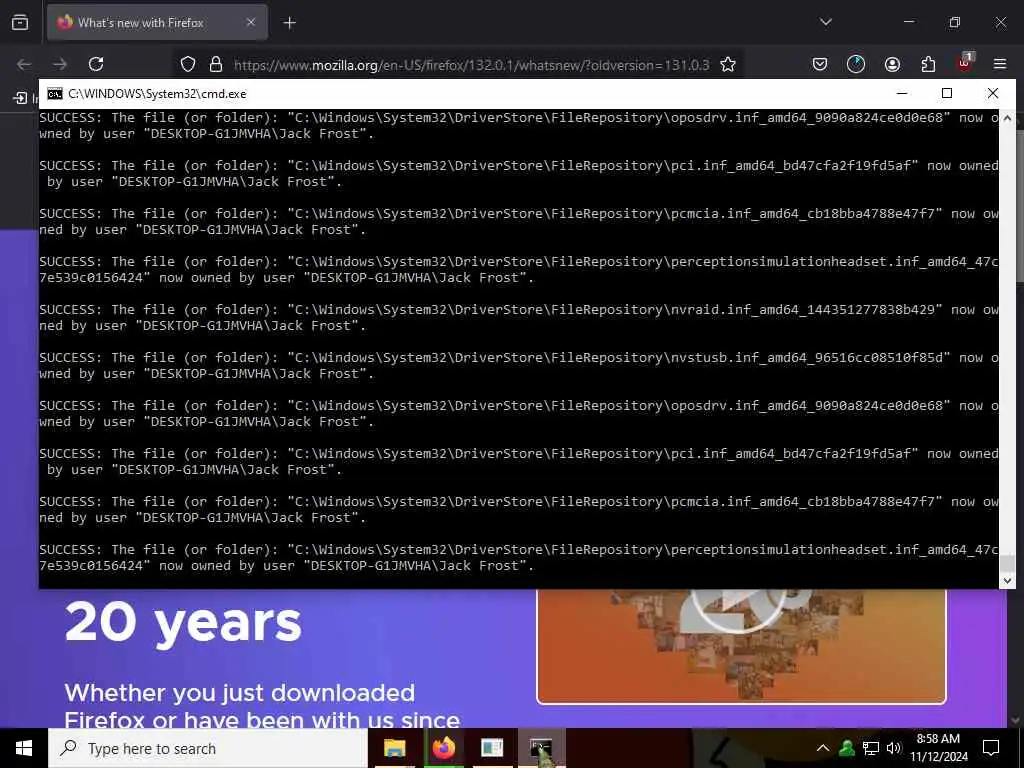Open the notification center icon

[x=991, y=748]
